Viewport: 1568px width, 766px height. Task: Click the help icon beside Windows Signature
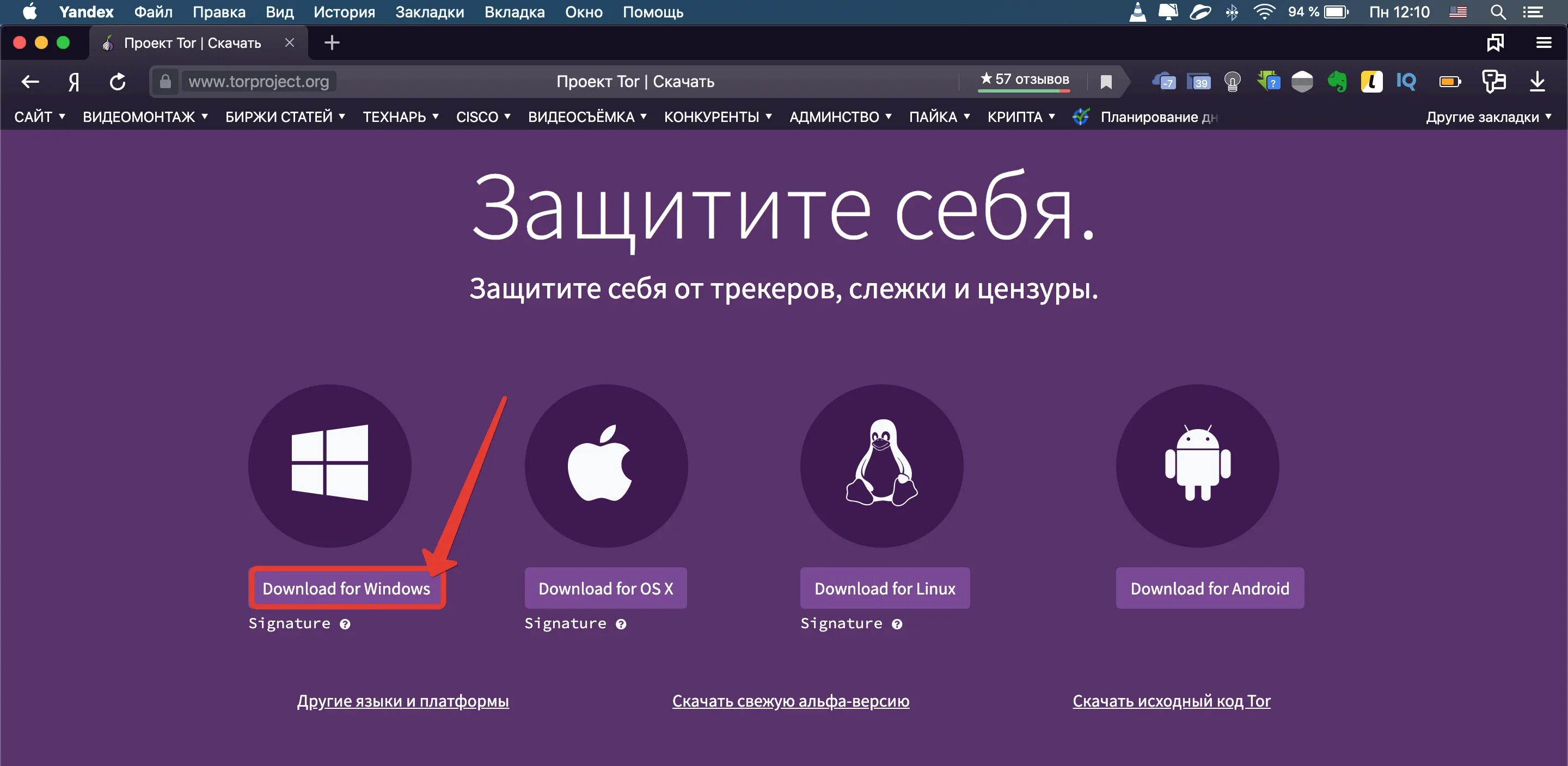point(345,624)
